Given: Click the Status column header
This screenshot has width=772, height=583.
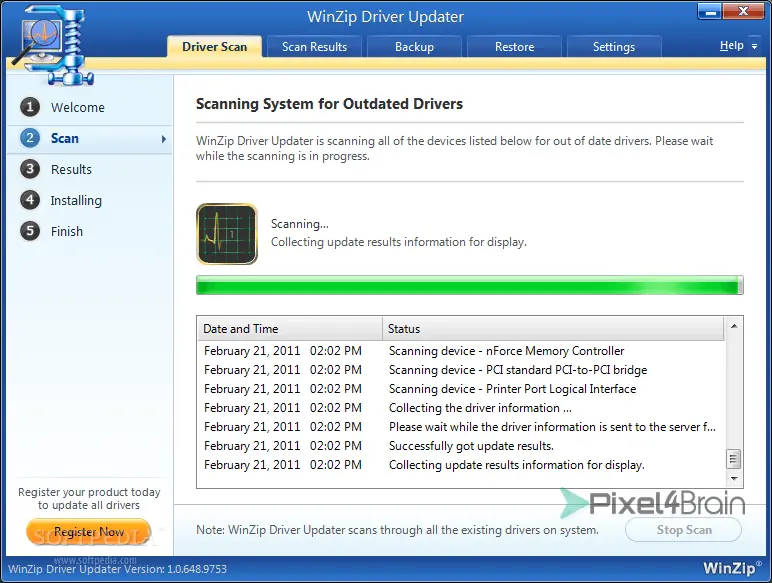Looking at the screenshot, I should click(x=553, y=328).
